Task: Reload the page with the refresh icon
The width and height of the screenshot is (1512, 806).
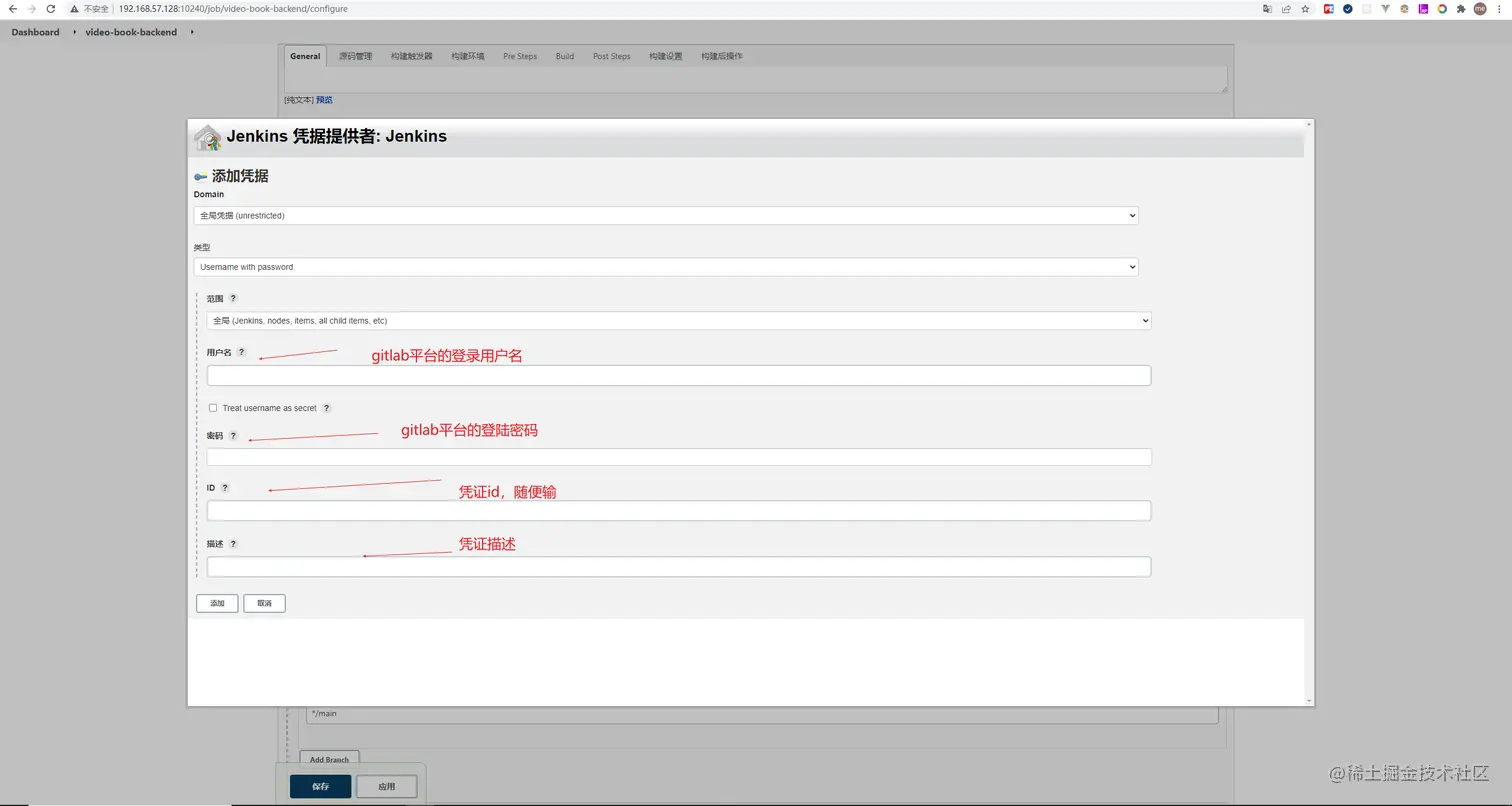Action: click(x=50, y=8)
